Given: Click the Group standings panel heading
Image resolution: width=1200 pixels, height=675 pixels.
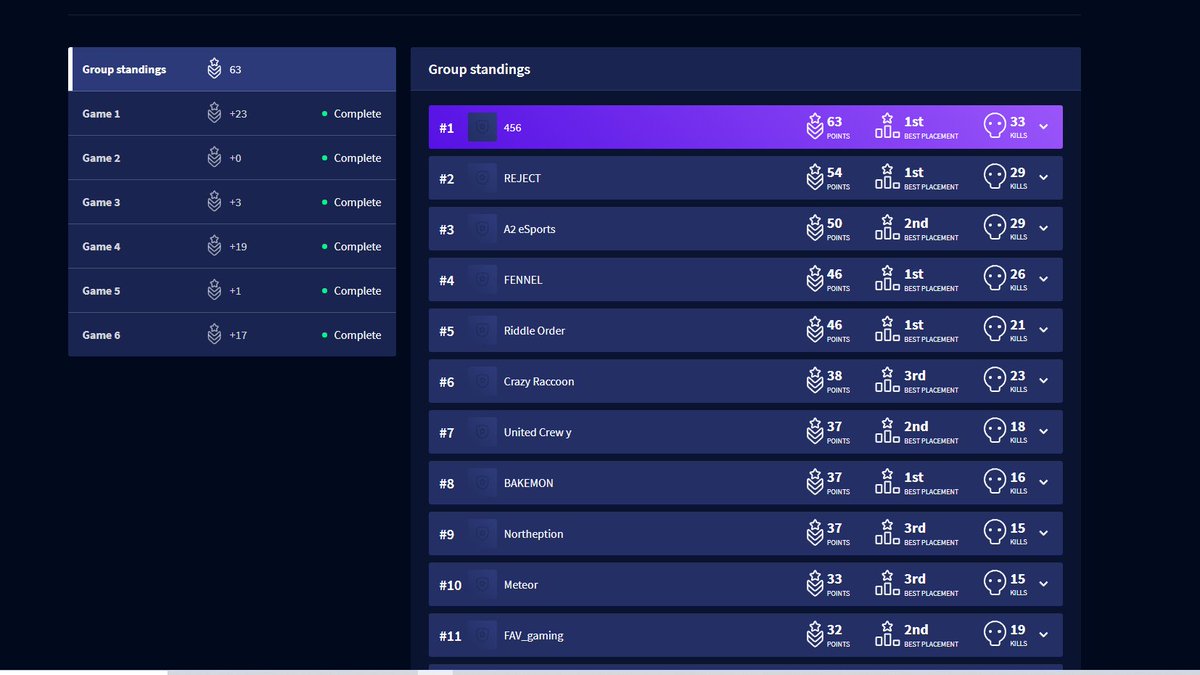Looking at the screenshot, I should pyautogui.click(x=479, y=70).
